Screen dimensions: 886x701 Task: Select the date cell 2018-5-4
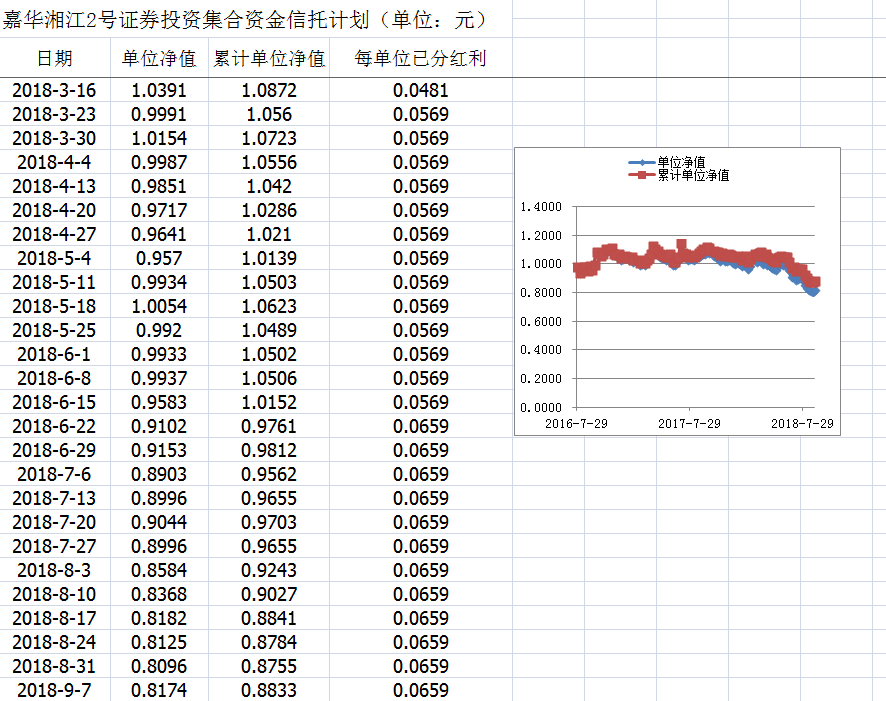[55, 258]
